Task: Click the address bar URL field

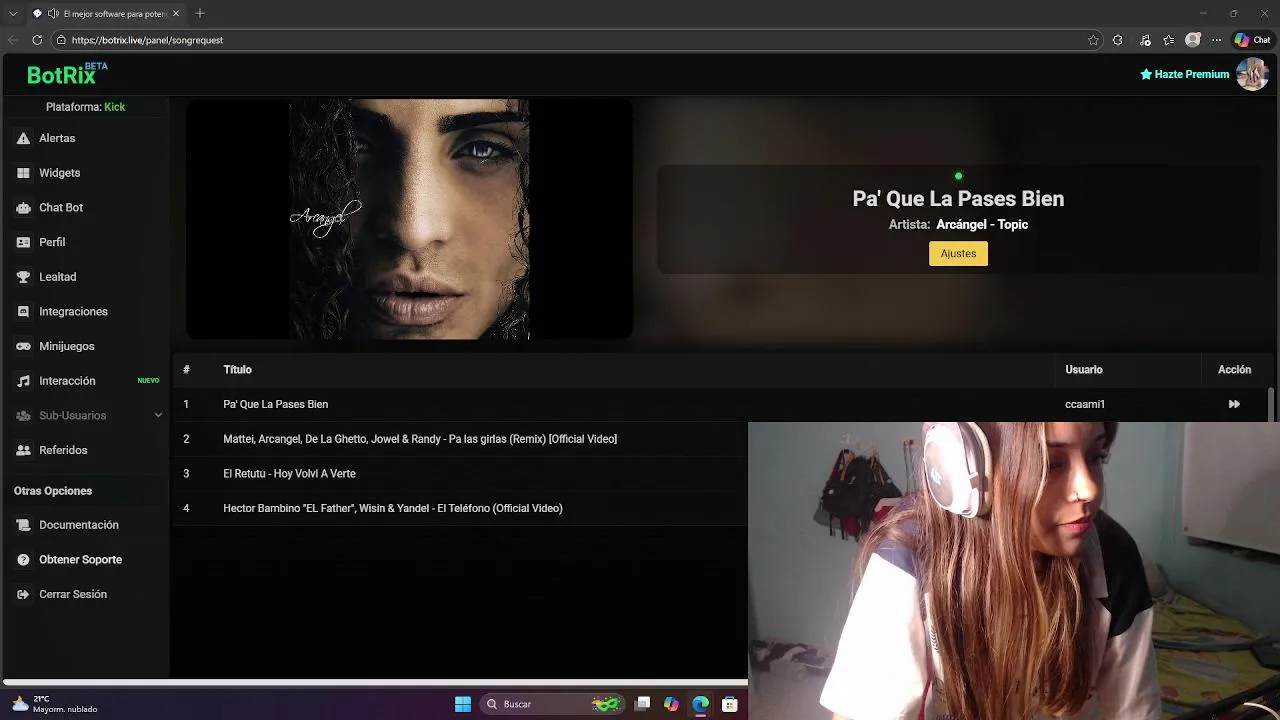Action: tap(570, 40)
